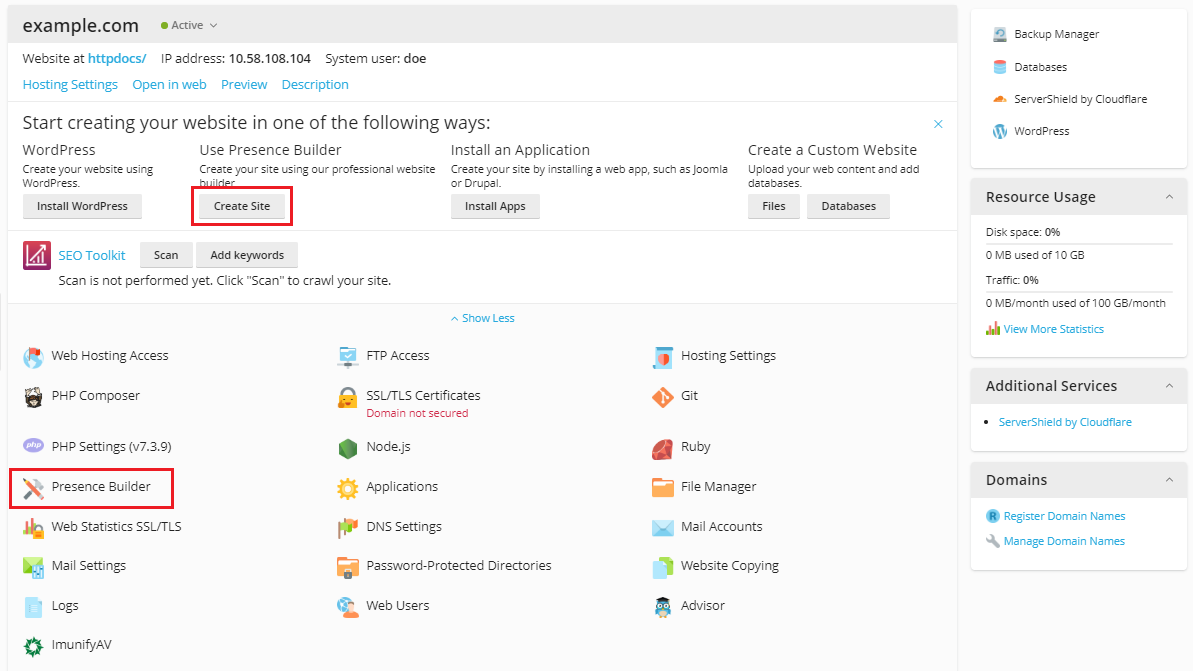Click Register Domain Names R icon
Viewport: 1193px width, 671px height.
[993, 517]
